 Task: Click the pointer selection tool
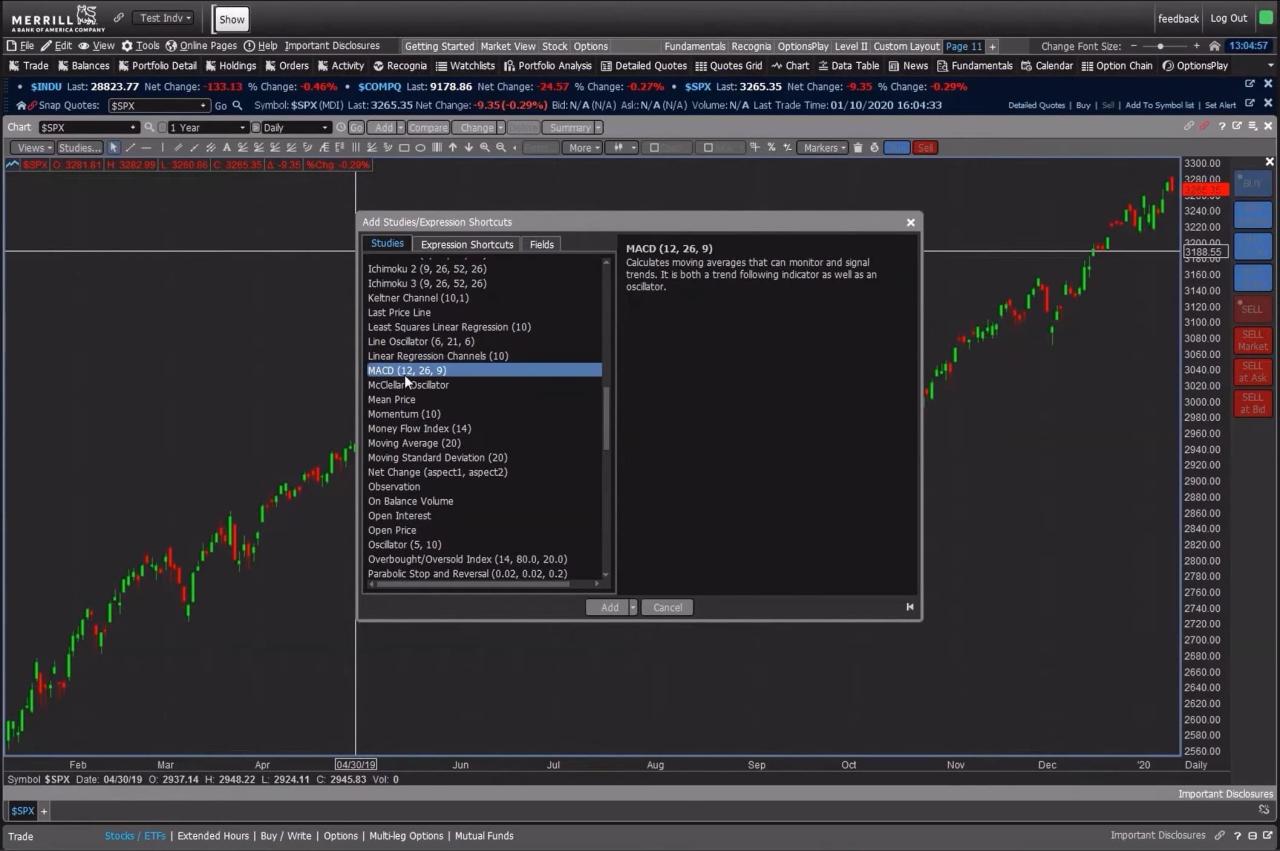(x=114, y=147)
